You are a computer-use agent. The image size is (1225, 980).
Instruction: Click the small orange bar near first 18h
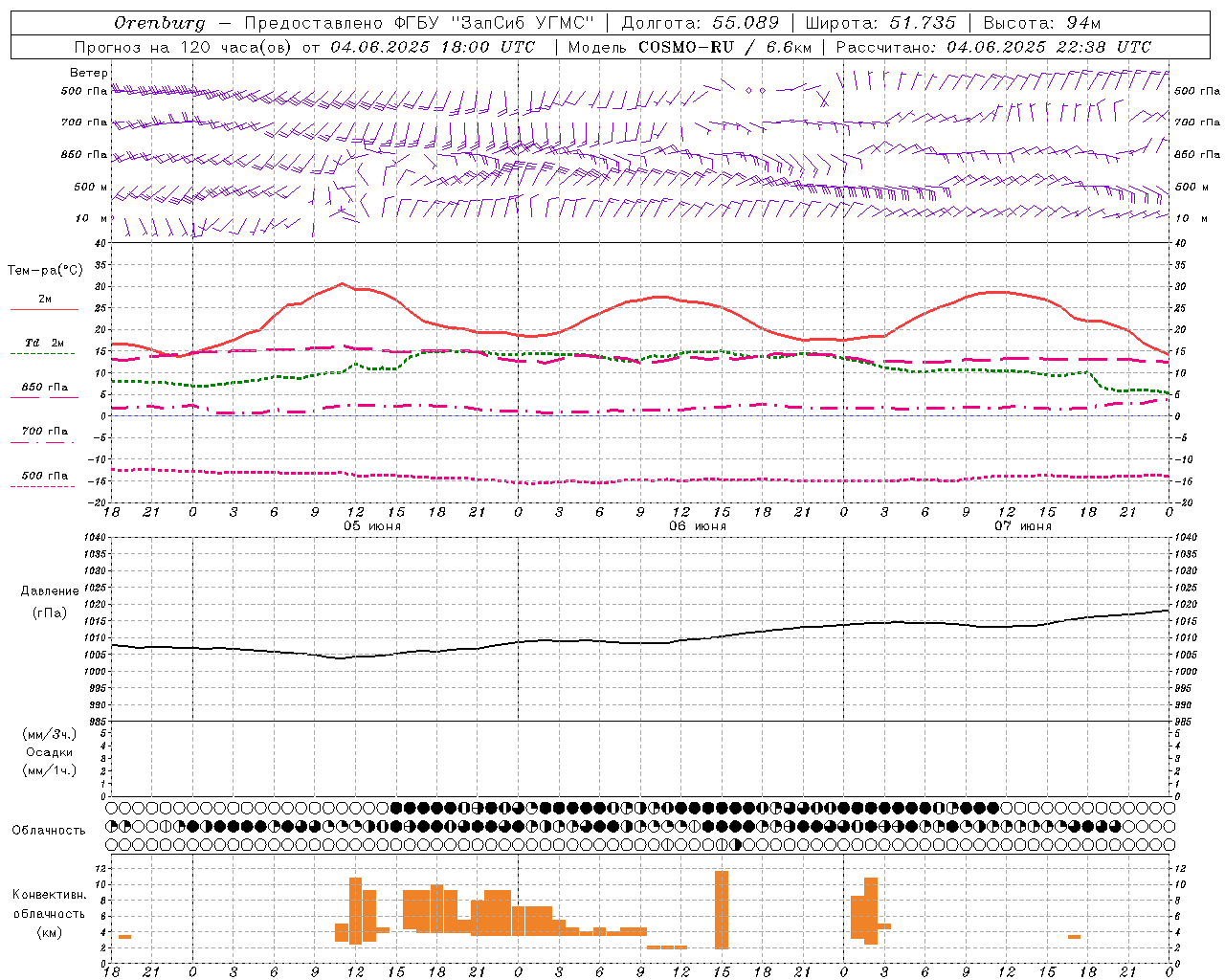pos(124,936)
